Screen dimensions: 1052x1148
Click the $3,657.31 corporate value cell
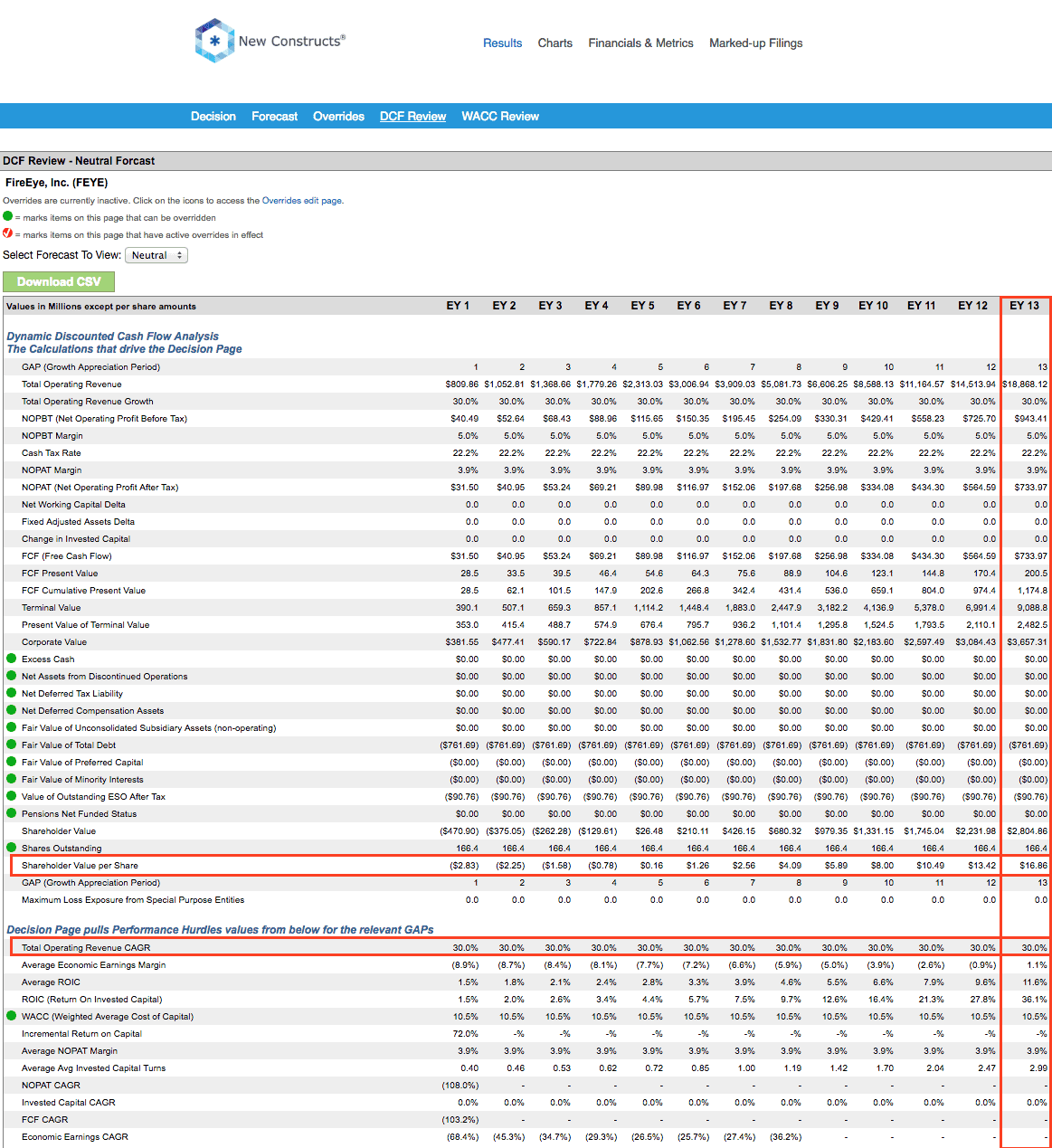coord(1029,642)
